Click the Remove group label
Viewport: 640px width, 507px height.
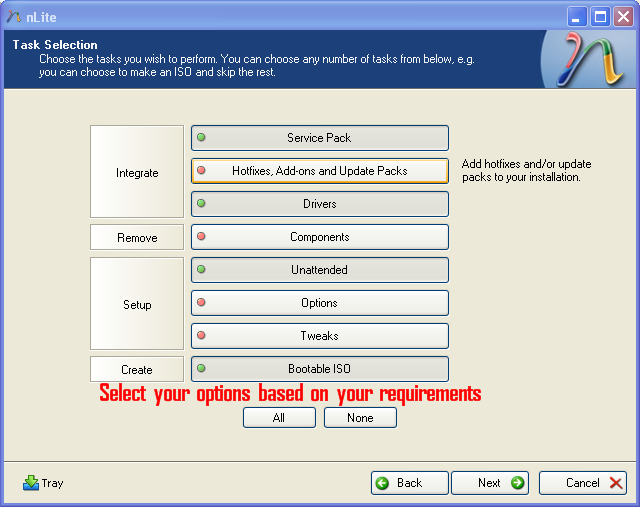[x=137, y=237]
